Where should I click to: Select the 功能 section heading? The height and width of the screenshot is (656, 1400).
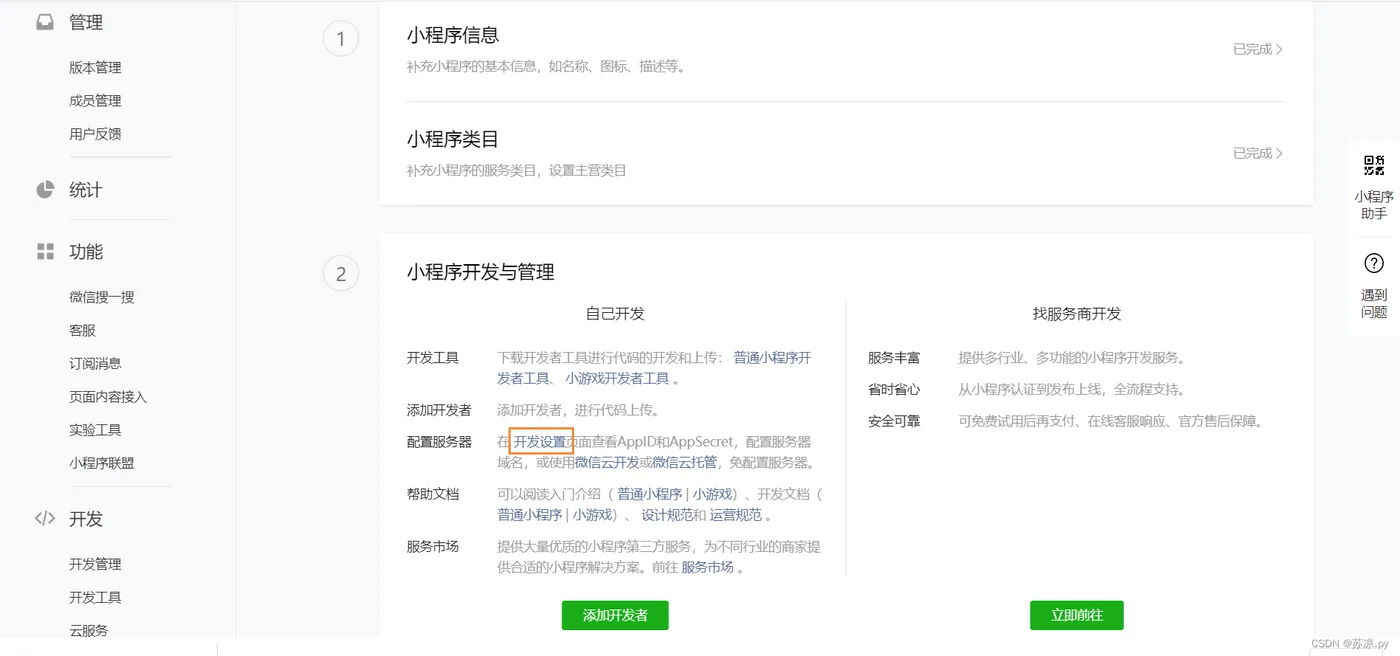pos(86,251)
